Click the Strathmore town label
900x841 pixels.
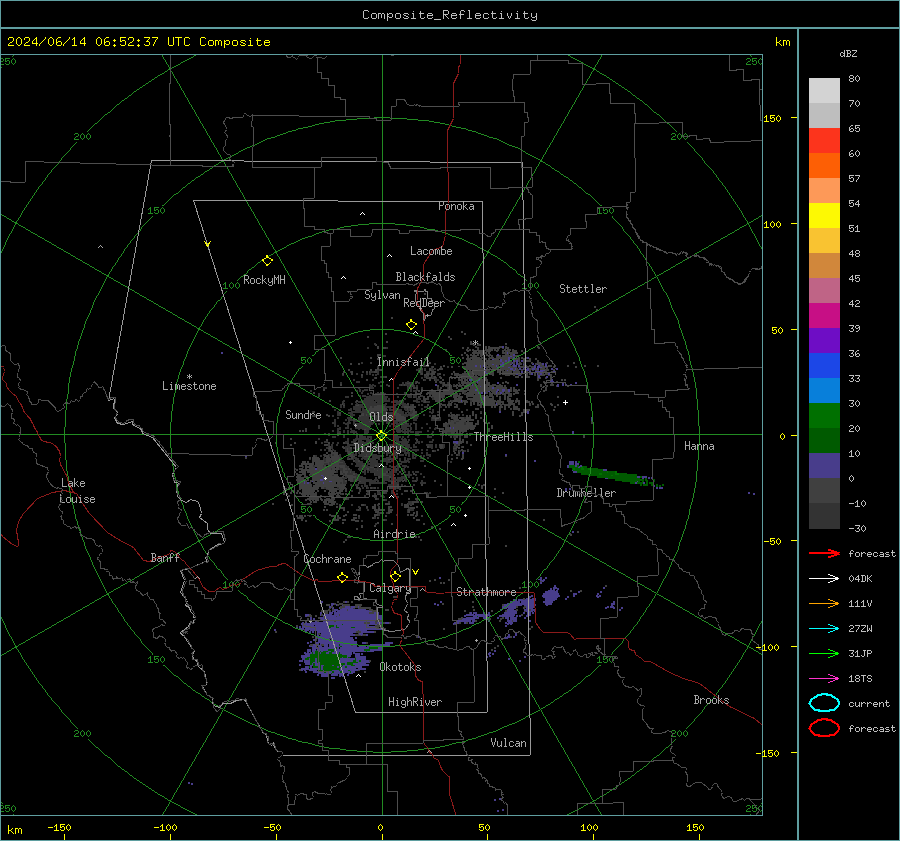coord(486,592)
